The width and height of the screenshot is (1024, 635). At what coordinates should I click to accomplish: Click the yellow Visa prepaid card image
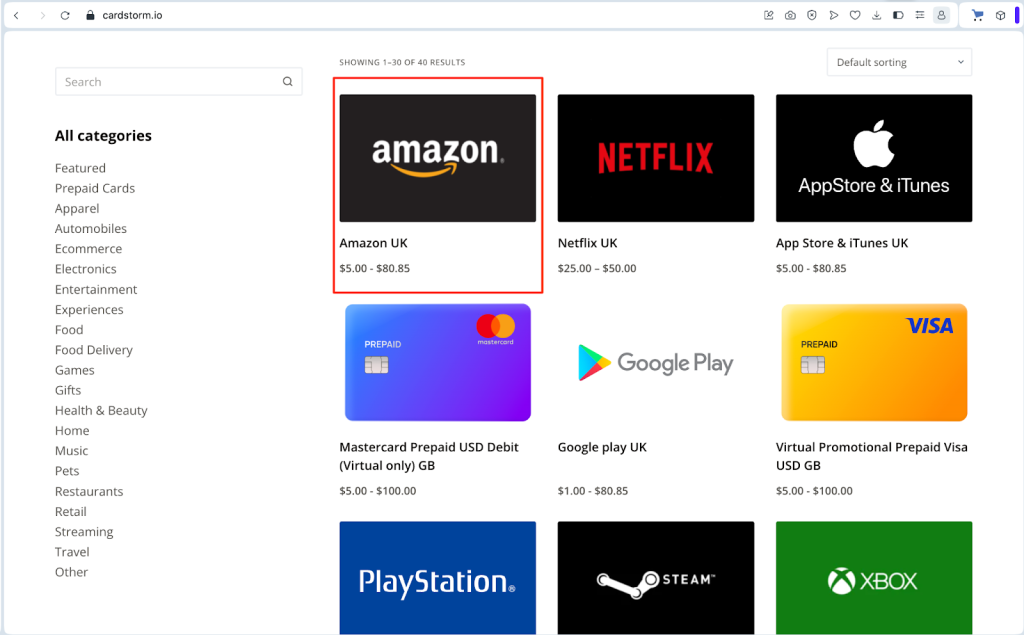point(873,362)
